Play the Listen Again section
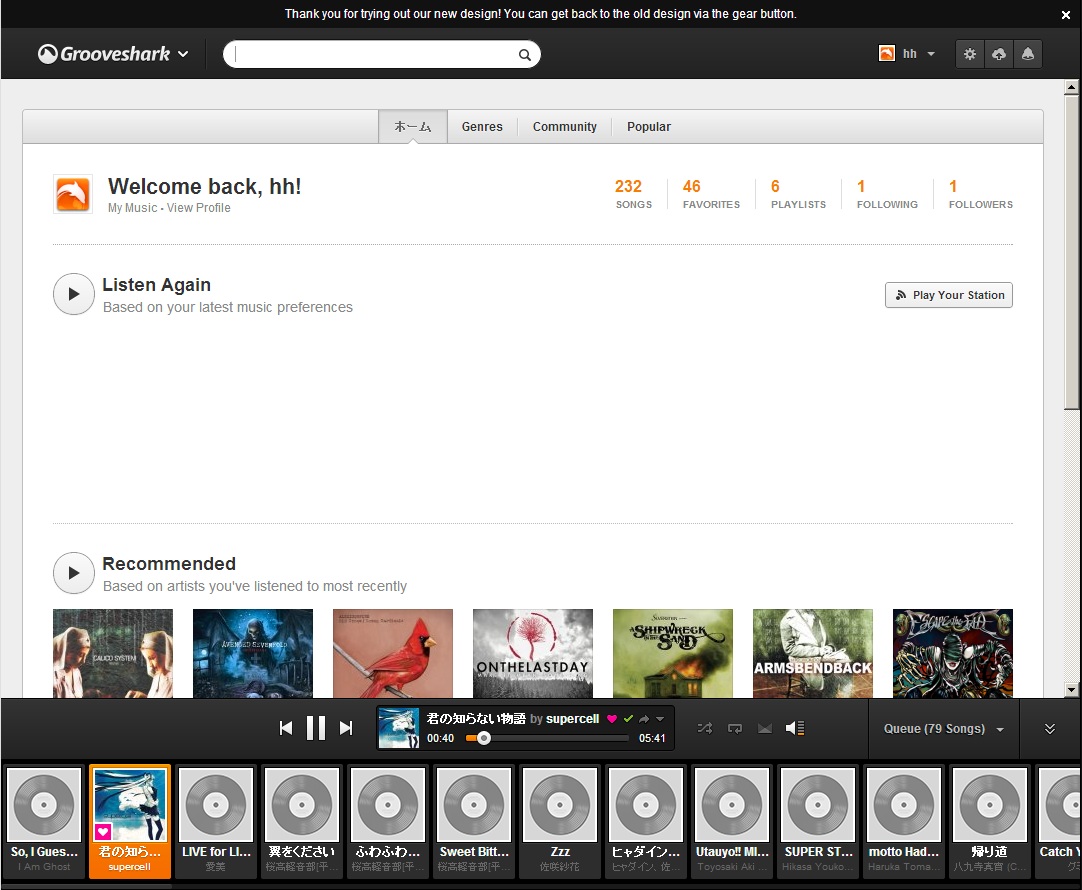The width and height of the screenshot is (1082, 890). 74,294
